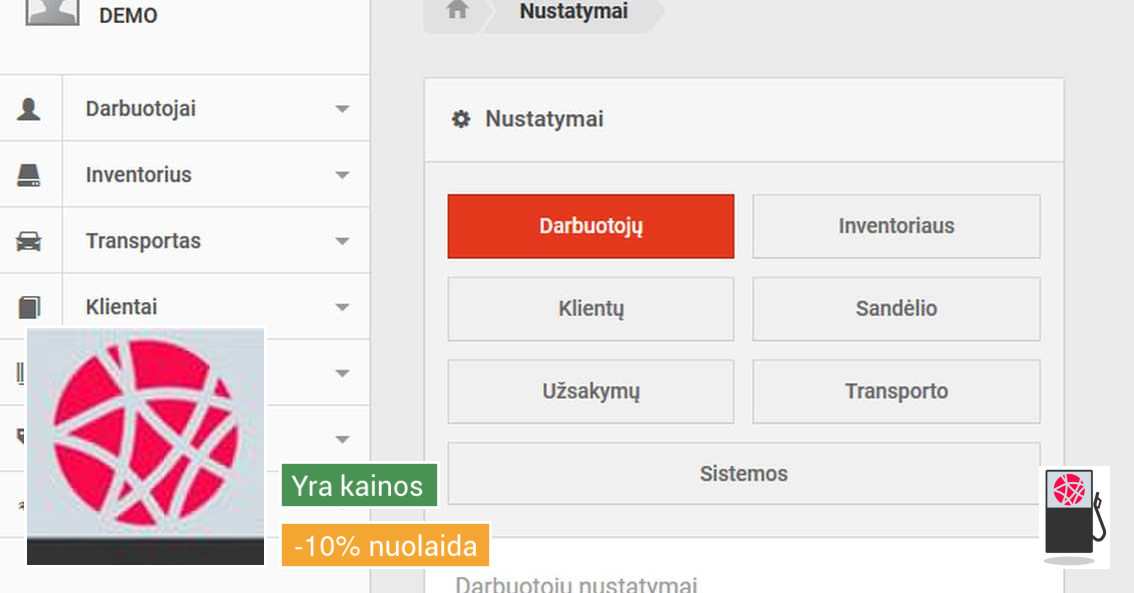This screenshot has height=593, width=1134.
Task: Click the fuel pump logo at bottom right
Action: point(1072,515)
